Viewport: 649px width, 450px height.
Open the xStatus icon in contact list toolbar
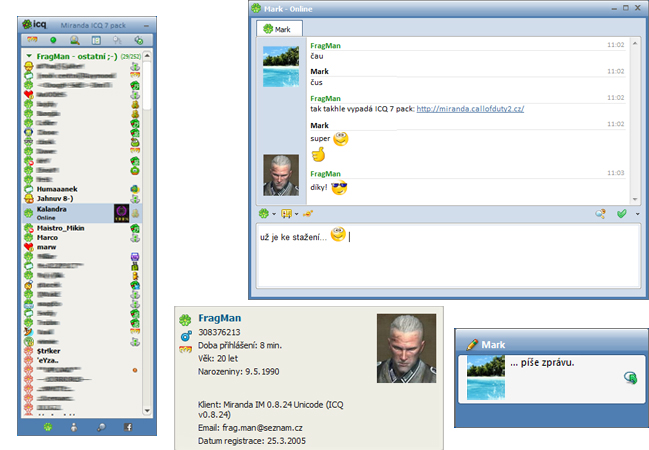[32, 40]
